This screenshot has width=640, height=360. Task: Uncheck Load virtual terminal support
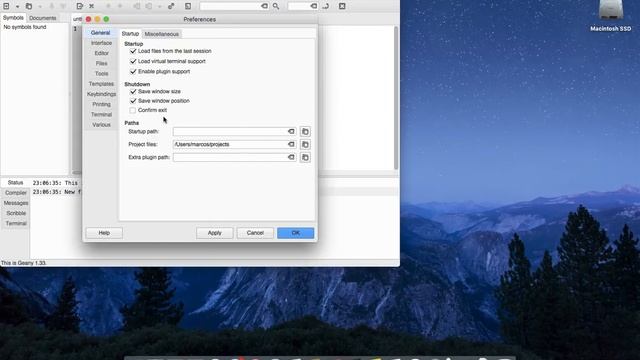(x=133, y=61)
